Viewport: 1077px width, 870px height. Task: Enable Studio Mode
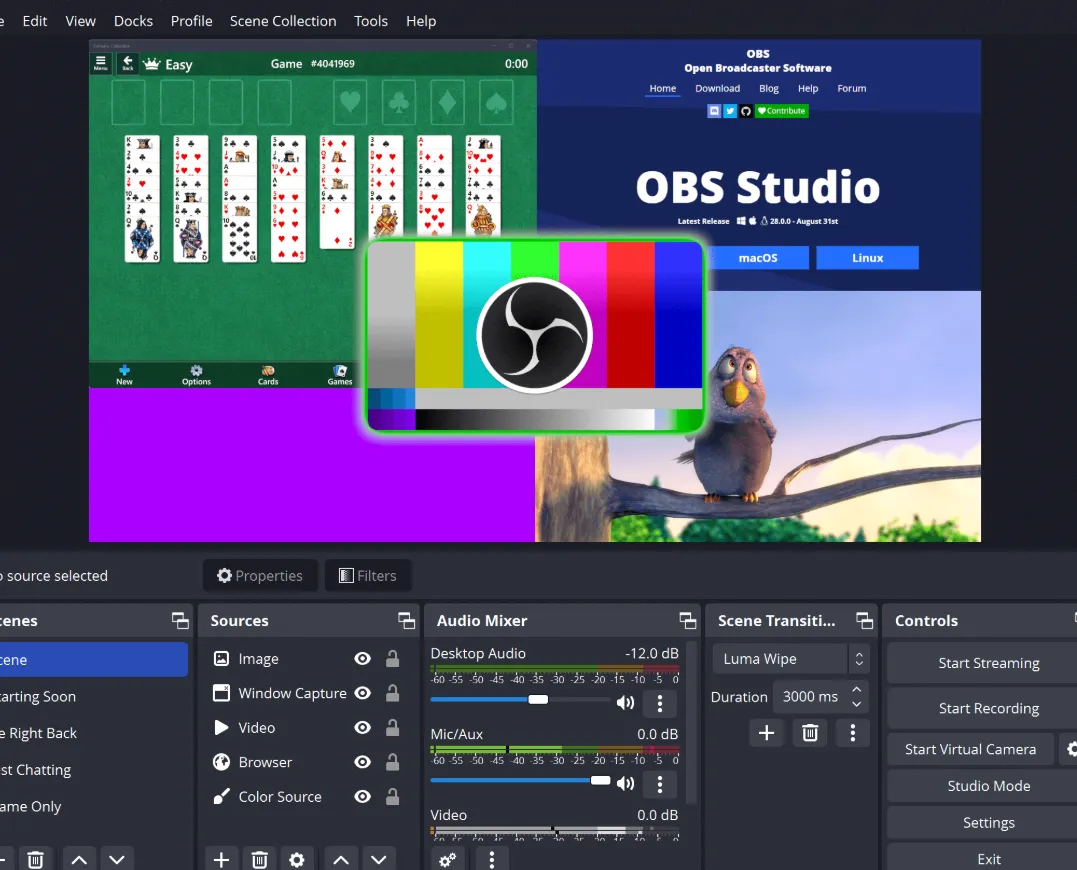tap(988, 785)
